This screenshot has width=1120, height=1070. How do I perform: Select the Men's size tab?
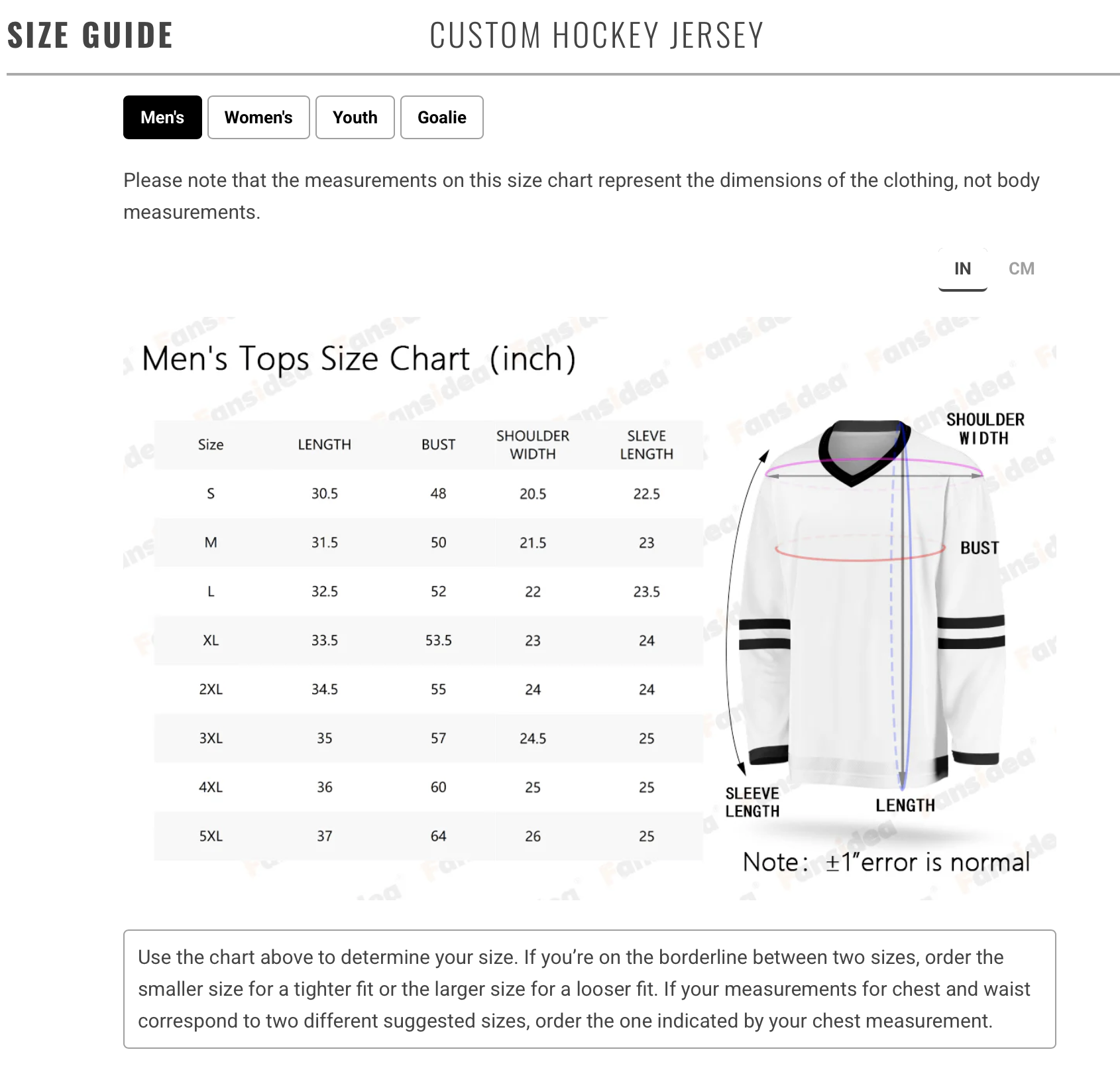[162, 117]
